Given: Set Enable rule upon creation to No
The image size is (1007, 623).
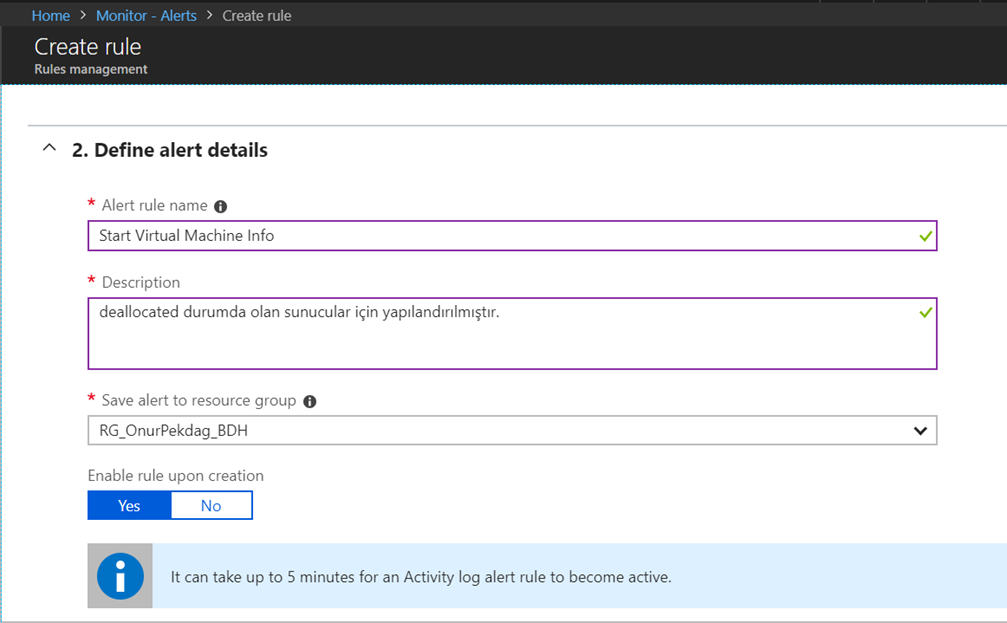Looking at the screenshot, I should 211,505.
